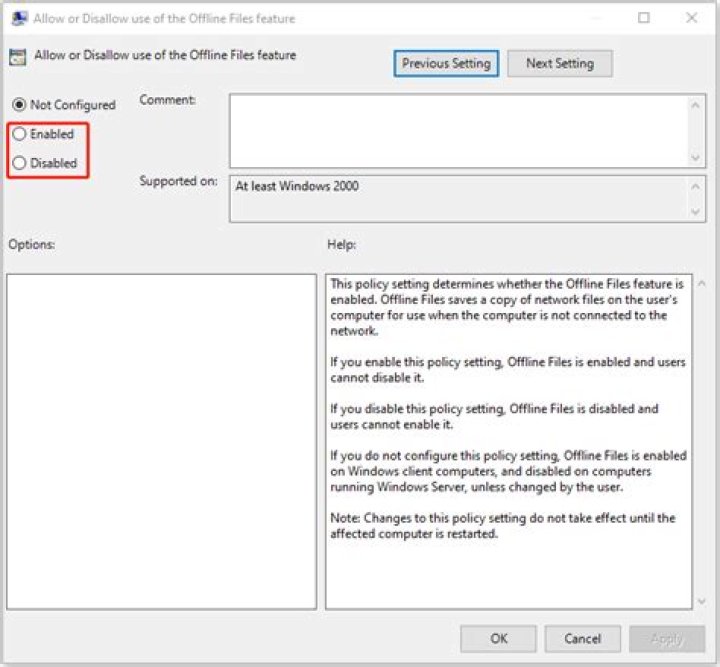Viewport: 720px width, 667px height.
Task: Click the Comment box scroll down arrow
Action: (x=696, y=157)
